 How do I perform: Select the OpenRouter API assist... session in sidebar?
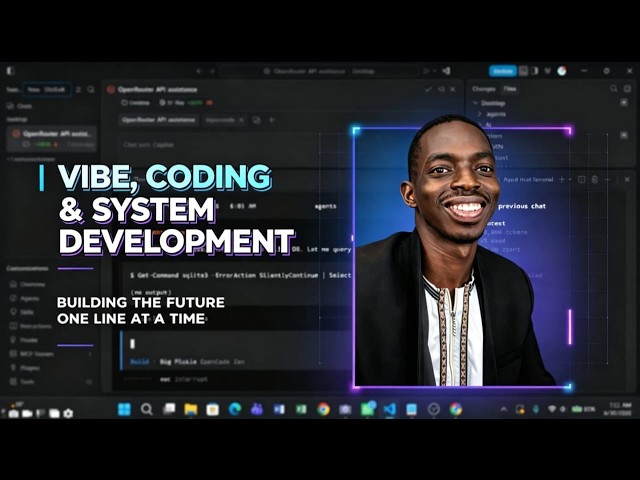pos(52,139)
